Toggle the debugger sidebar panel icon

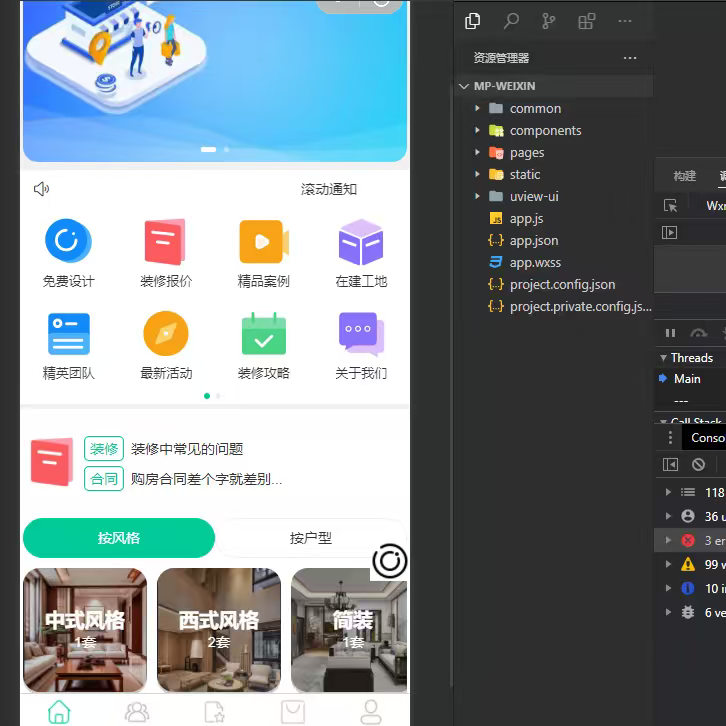pyautogui.click(x=670, y=232)
